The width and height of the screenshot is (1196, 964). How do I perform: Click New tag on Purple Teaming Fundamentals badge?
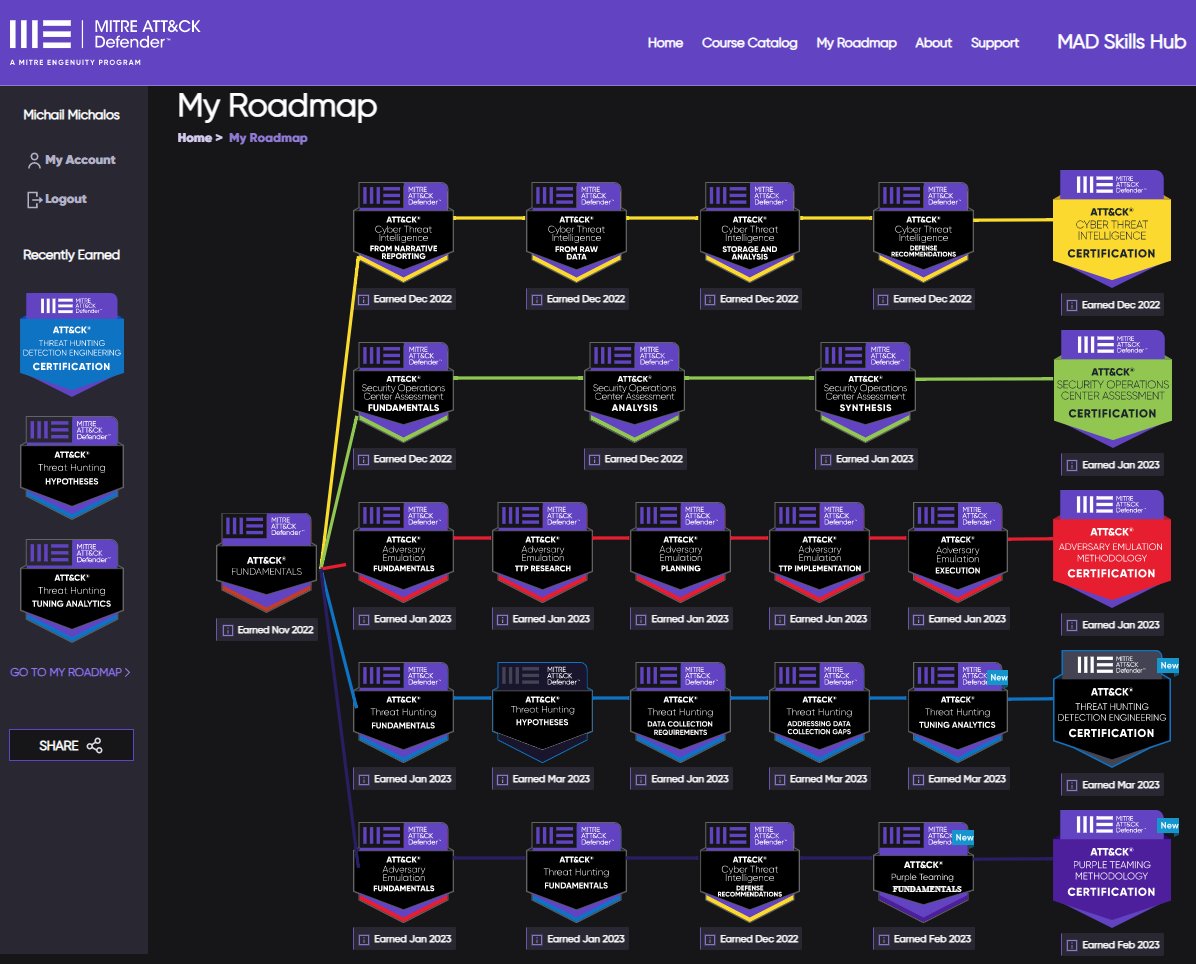pyautogui.click(x=964, y=837)
